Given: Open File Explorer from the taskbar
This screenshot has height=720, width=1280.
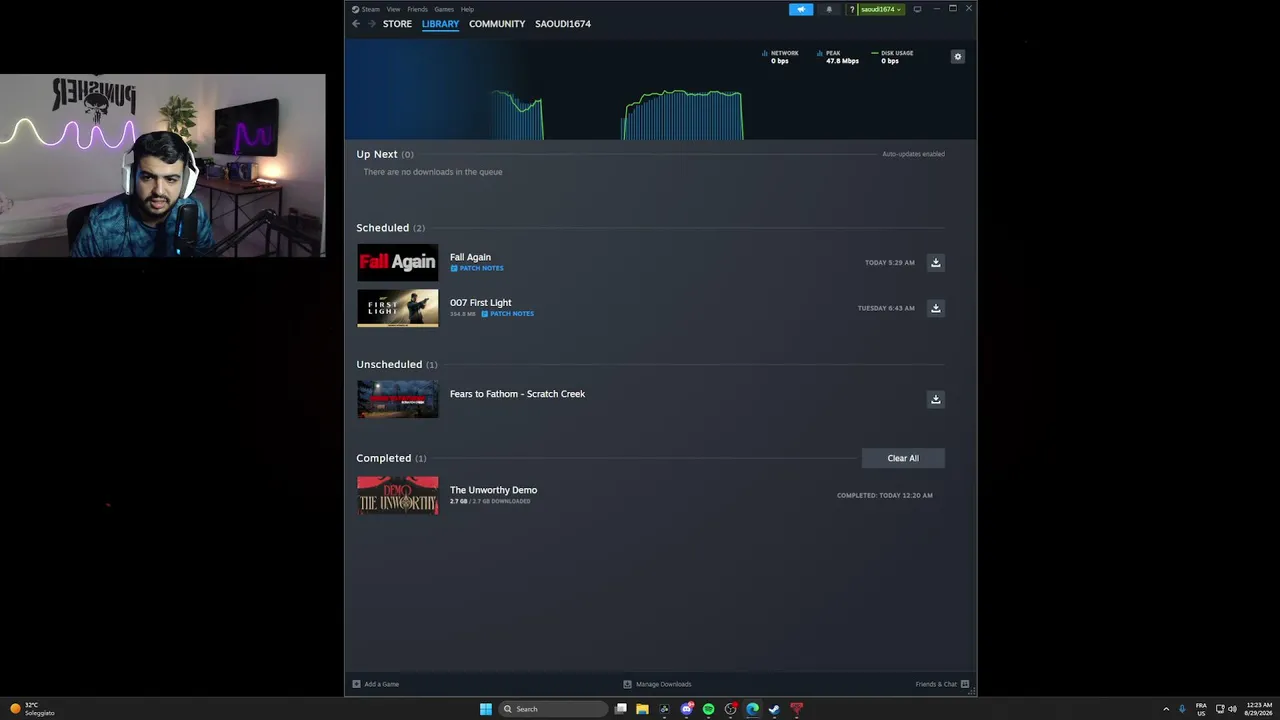Looking at the screenshot, I should [642, 709].
